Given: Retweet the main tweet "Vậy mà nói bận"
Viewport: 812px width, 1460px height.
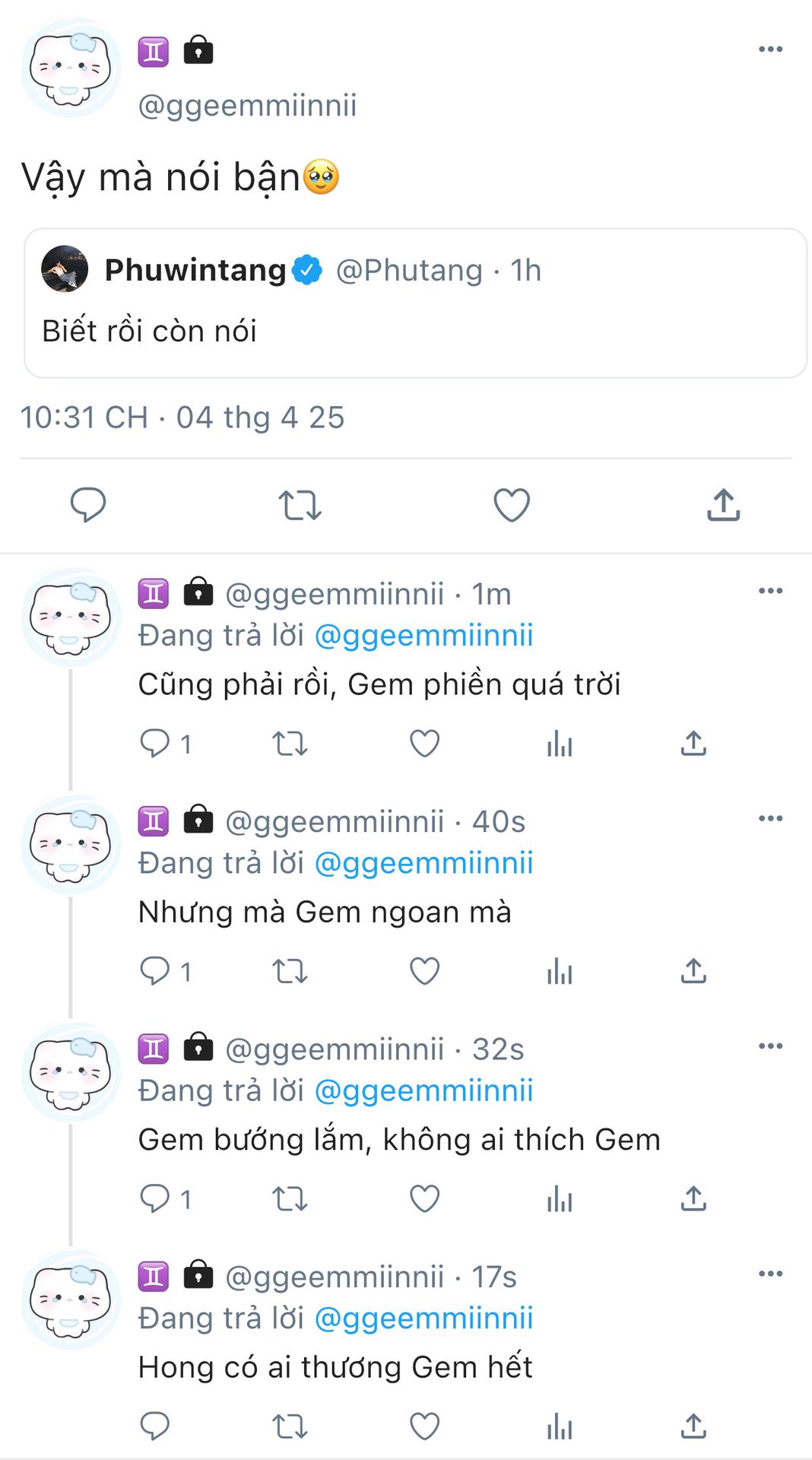Looking at the screenshot, I should pos(300,505).
